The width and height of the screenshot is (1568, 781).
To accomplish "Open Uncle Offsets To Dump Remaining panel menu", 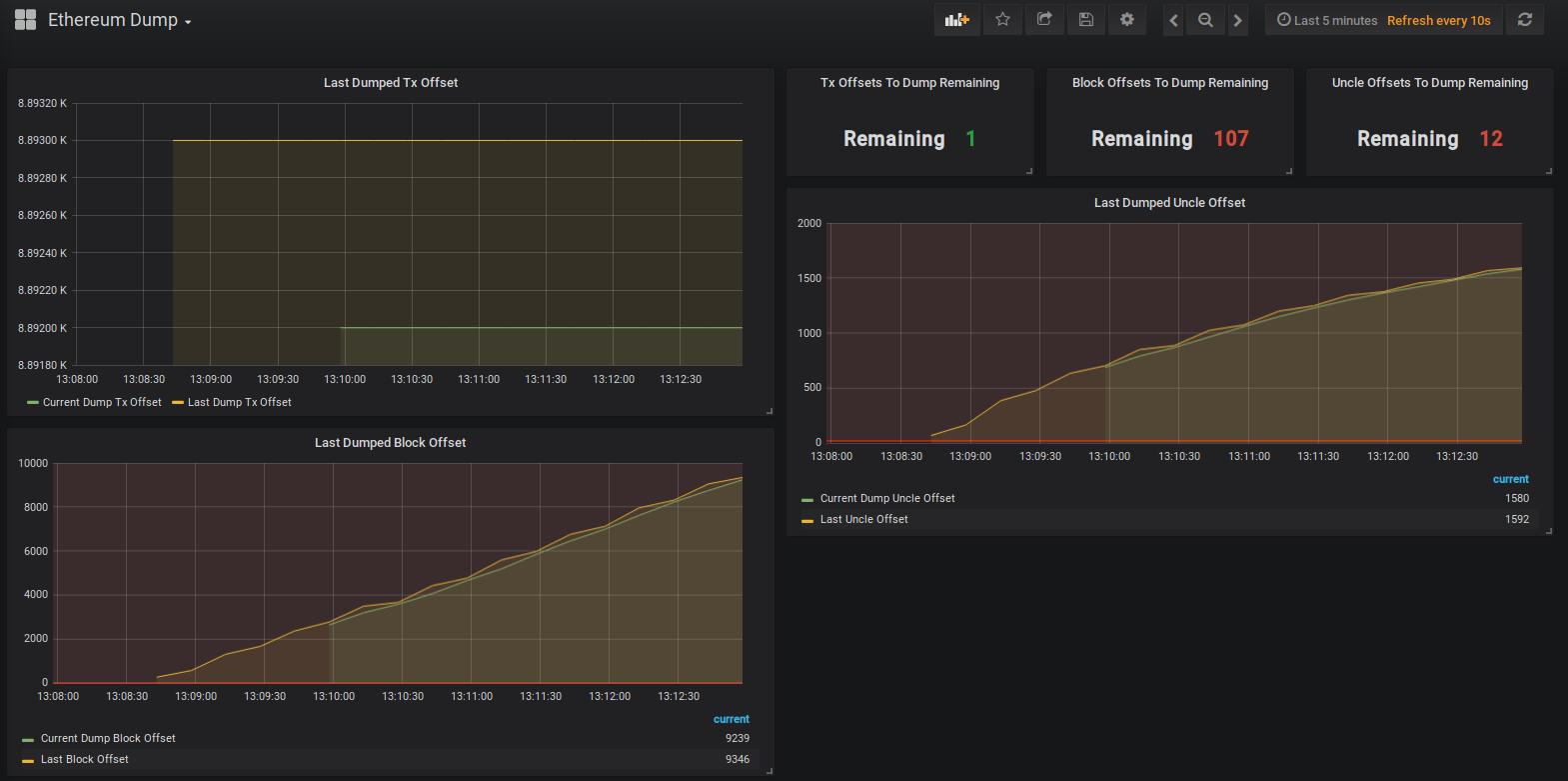I will click(1430, 83).
